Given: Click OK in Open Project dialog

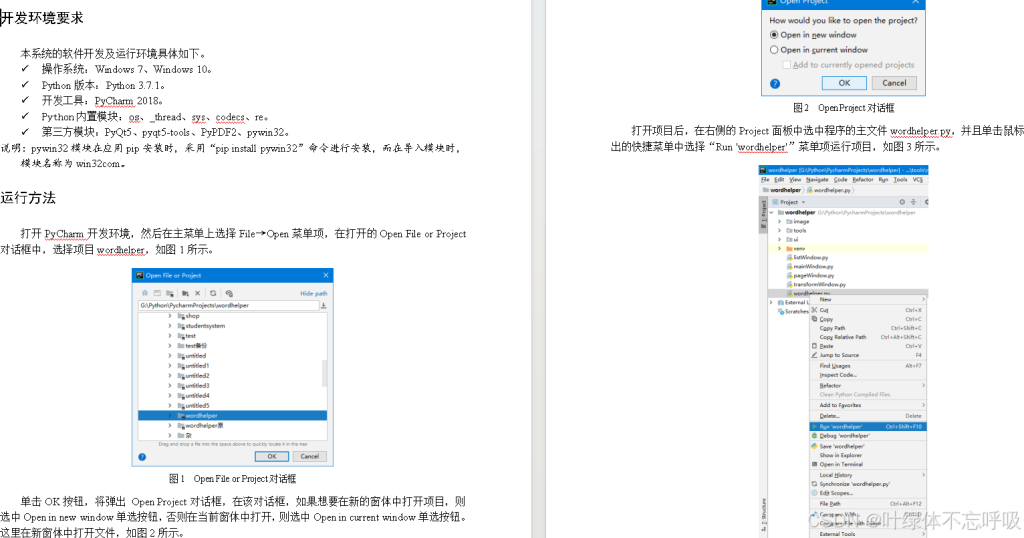Looking at the screenshot, I should coord(844,83).
